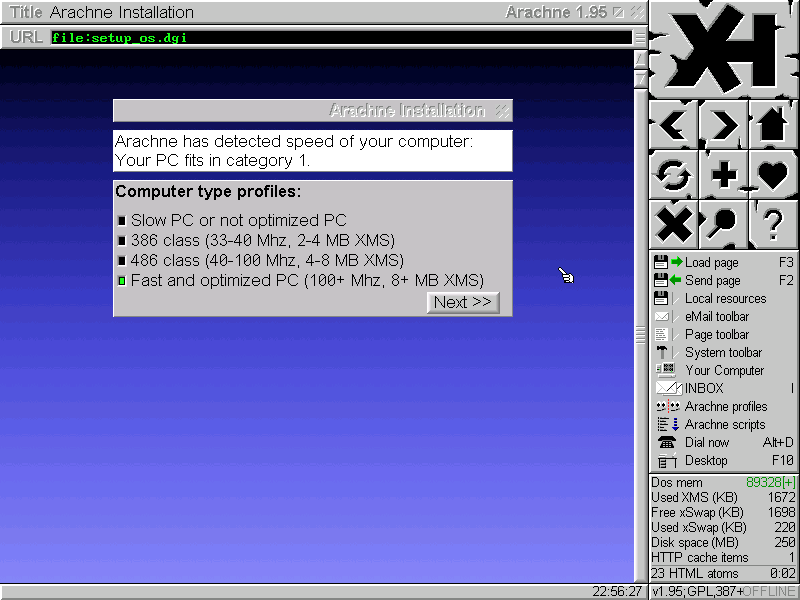Click the URL input field

click(x=341, y=37)
